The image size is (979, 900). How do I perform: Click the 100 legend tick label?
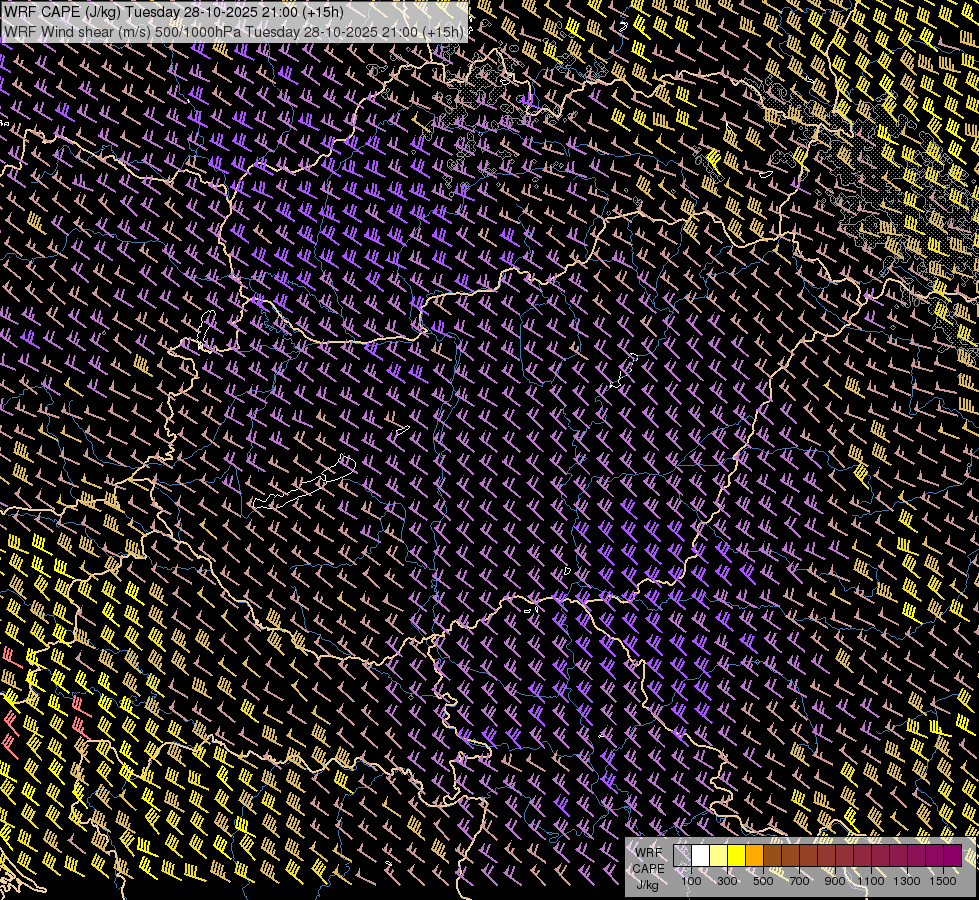click(691, 881)
